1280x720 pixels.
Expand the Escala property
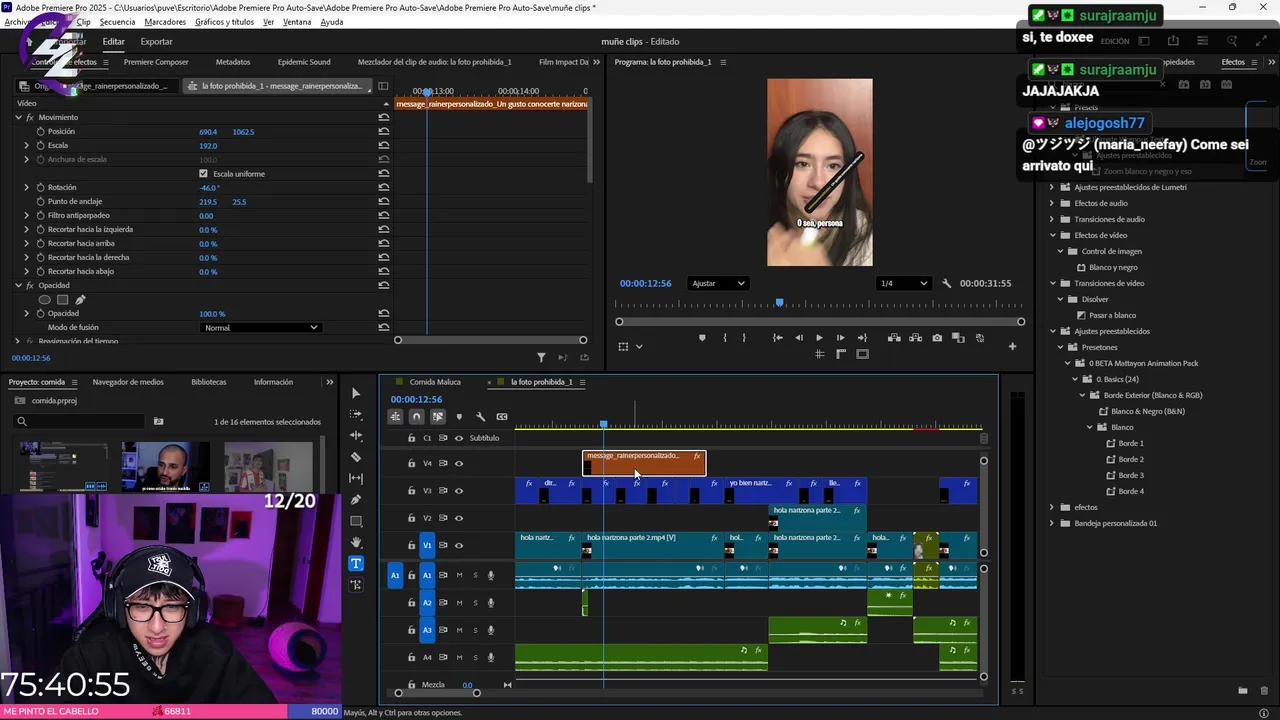pos(27,145)
